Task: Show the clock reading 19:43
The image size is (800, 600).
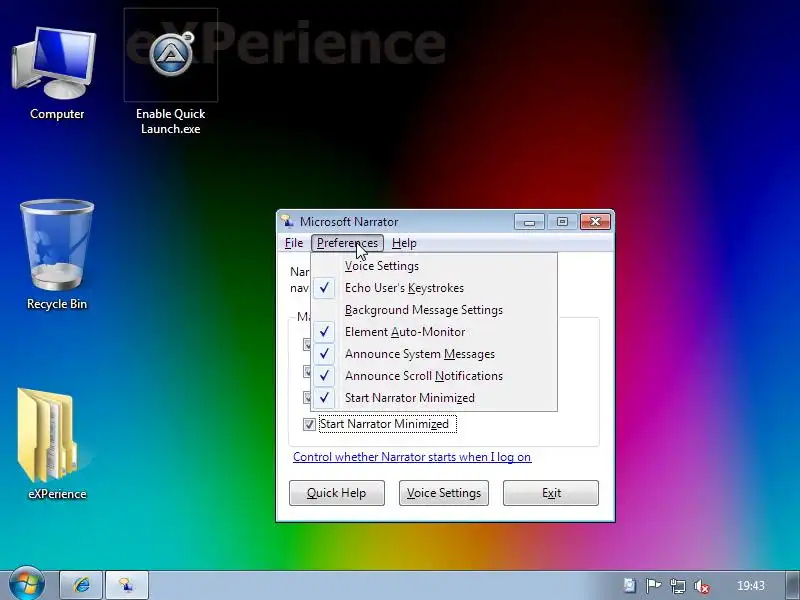Action: 751,586
